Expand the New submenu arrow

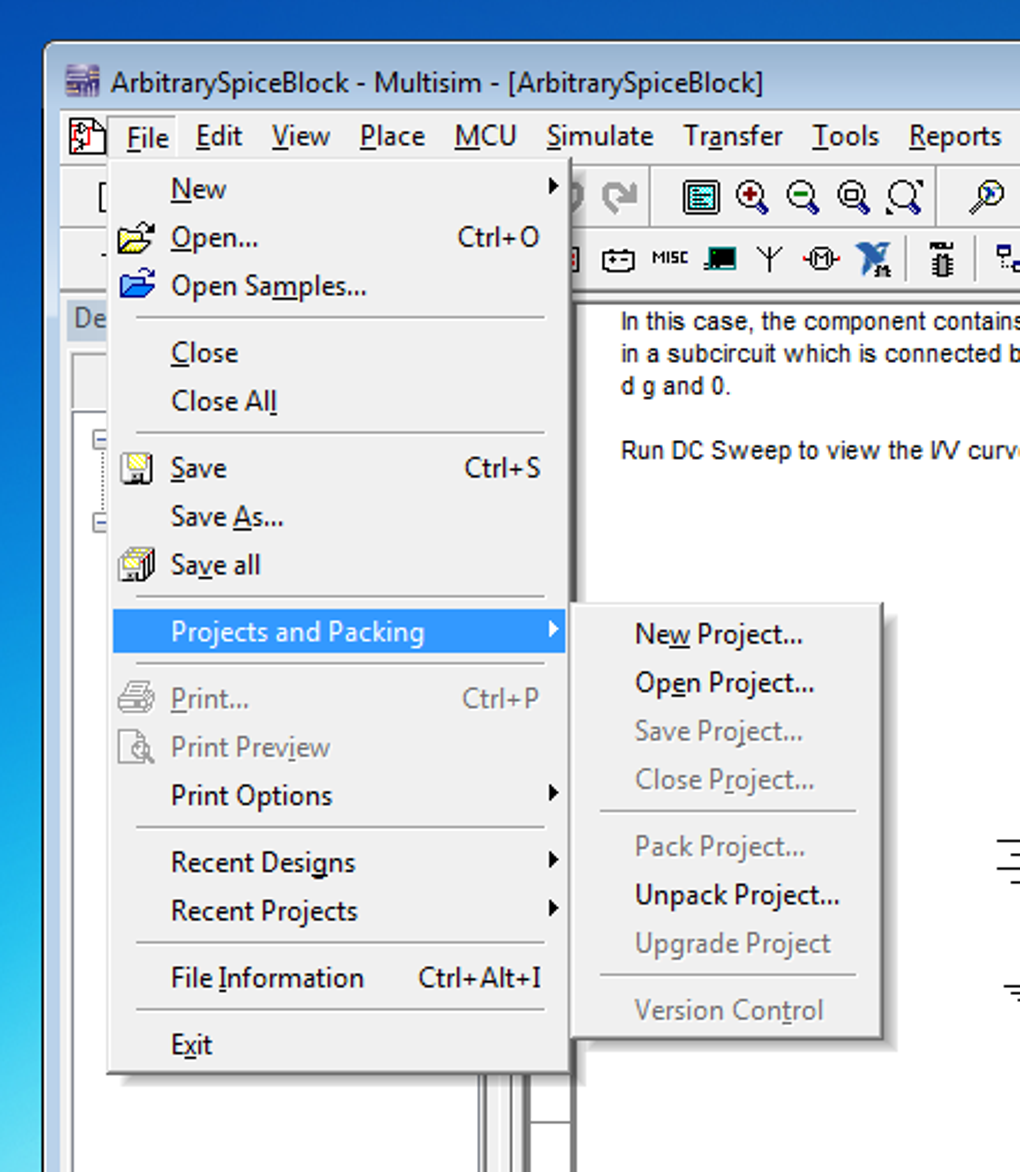click(x=553, y=186)
